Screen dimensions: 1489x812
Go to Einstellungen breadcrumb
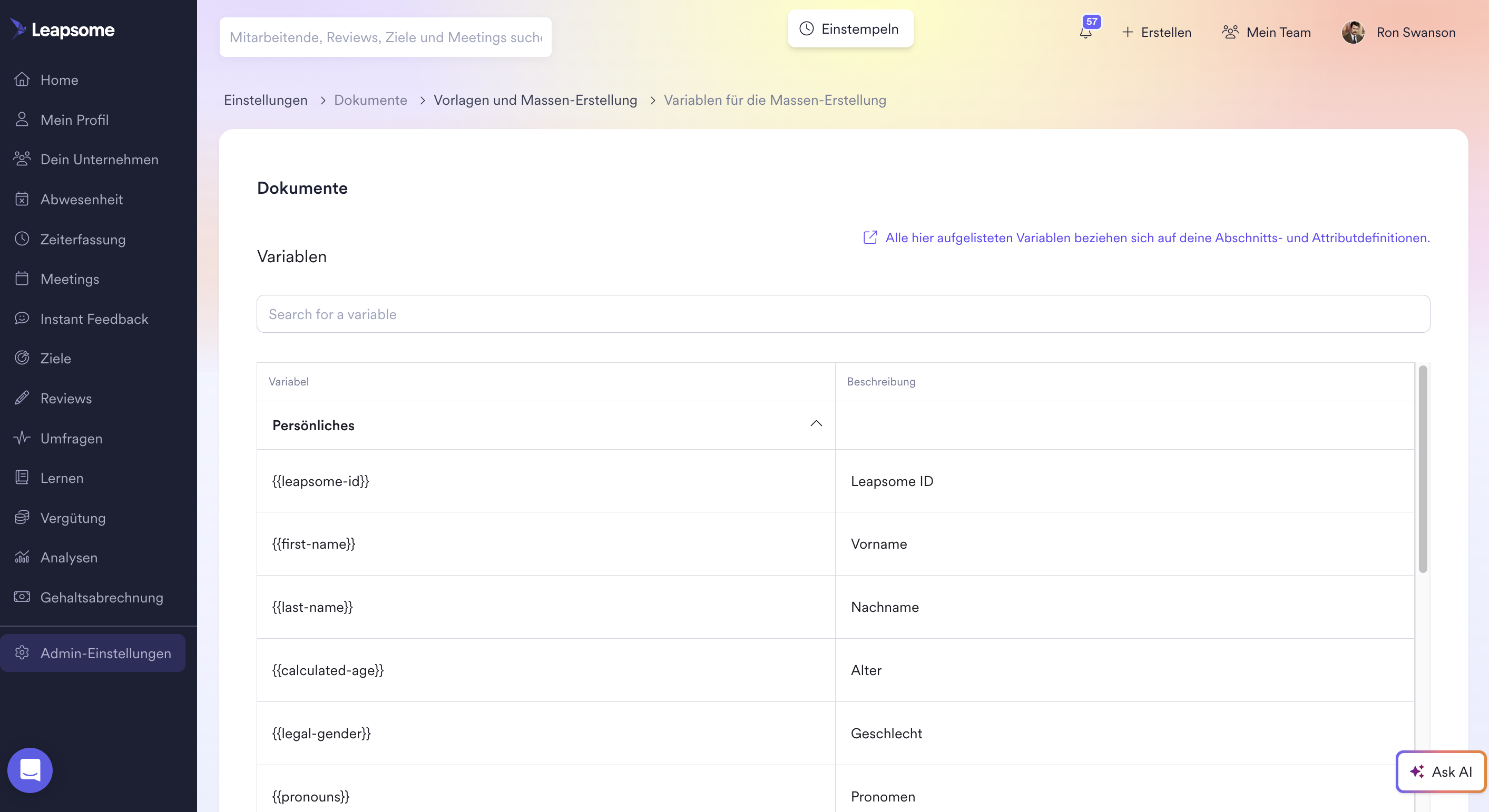point(266,100)
